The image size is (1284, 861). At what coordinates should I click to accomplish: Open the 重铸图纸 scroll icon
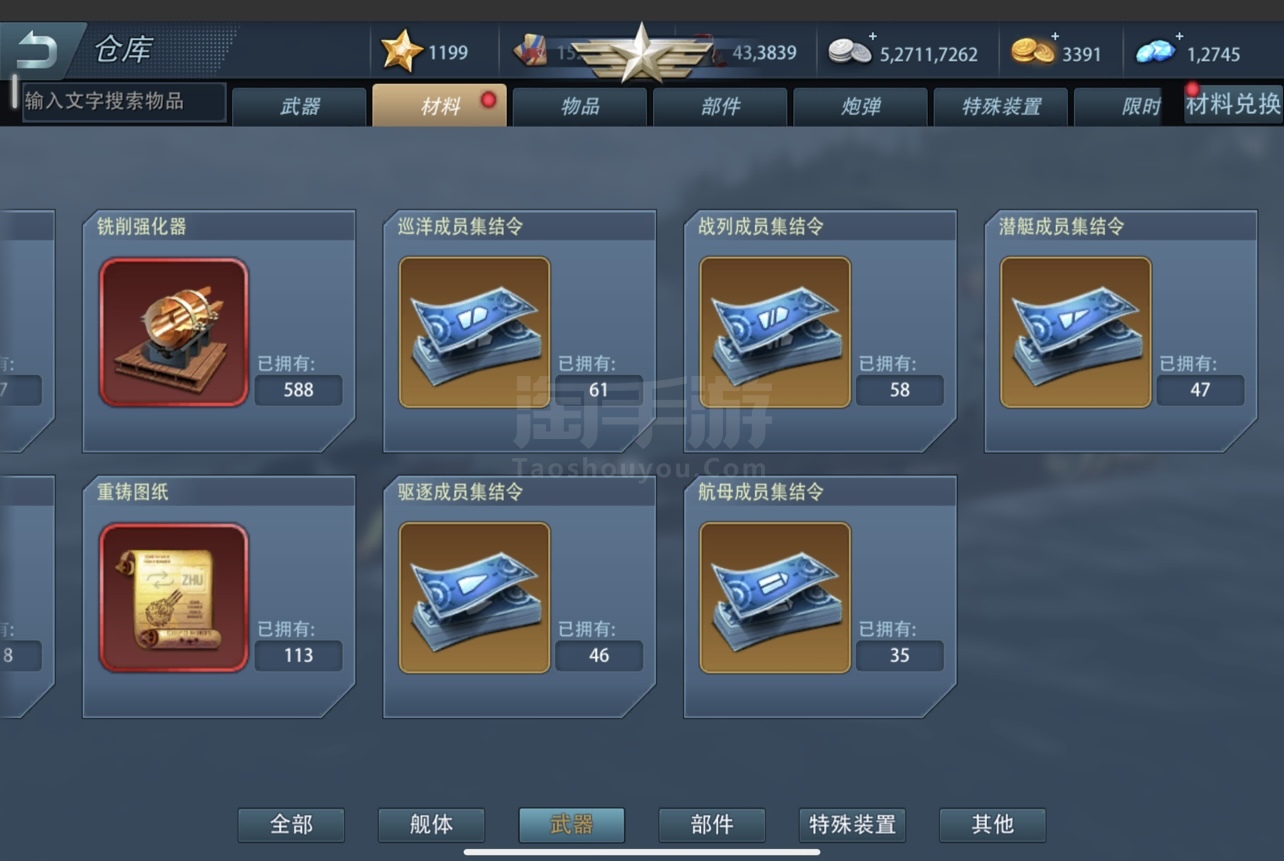tap(174, 598)
